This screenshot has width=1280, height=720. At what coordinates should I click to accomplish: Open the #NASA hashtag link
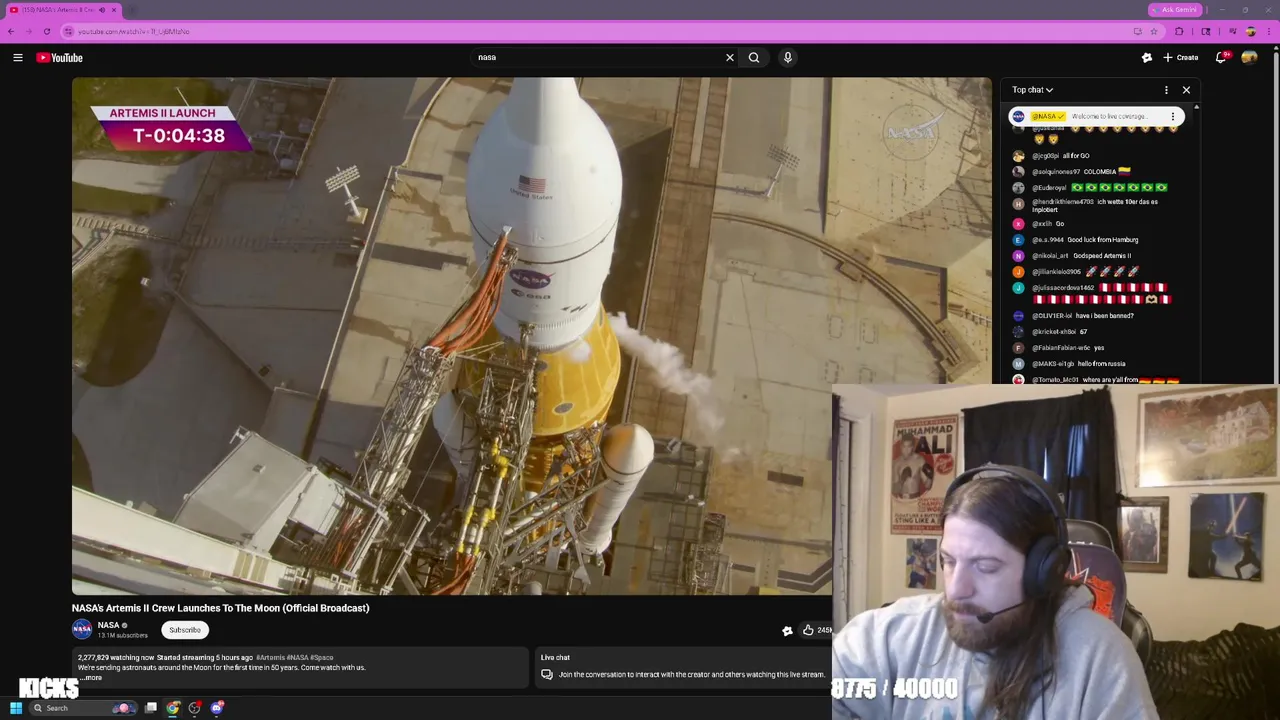(297, 658)
